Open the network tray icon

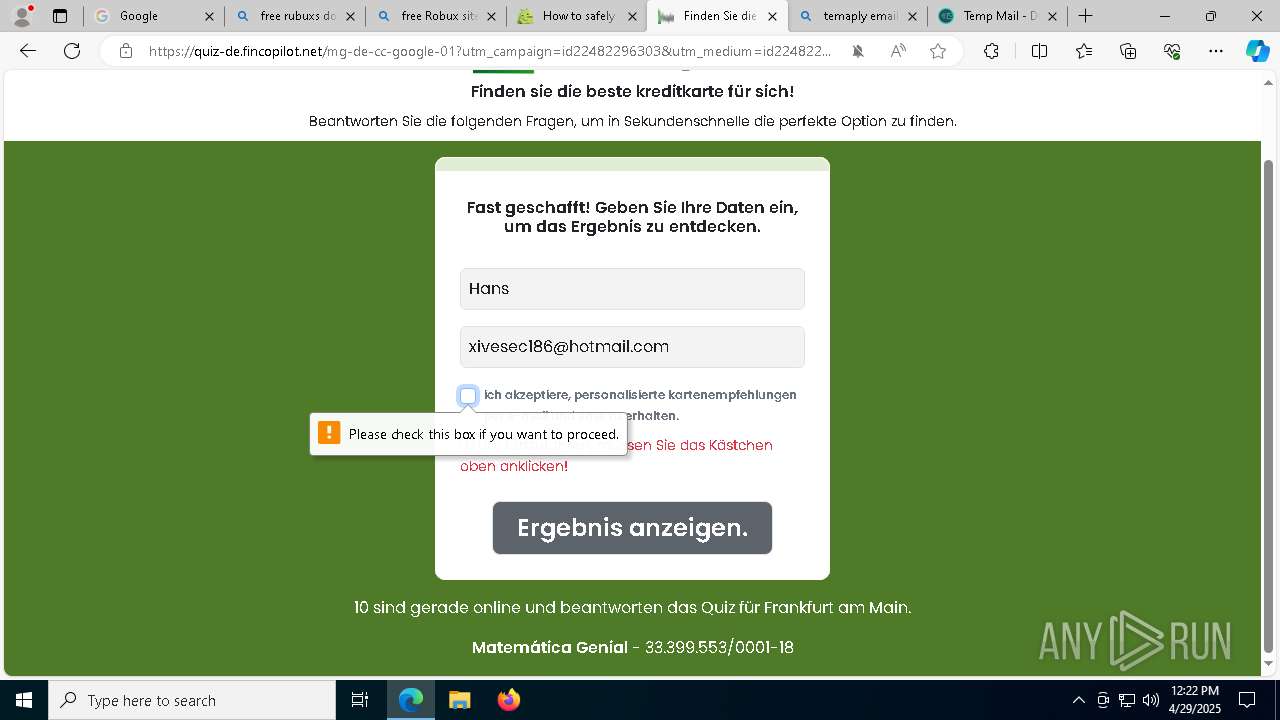(x=1127, y=700)
